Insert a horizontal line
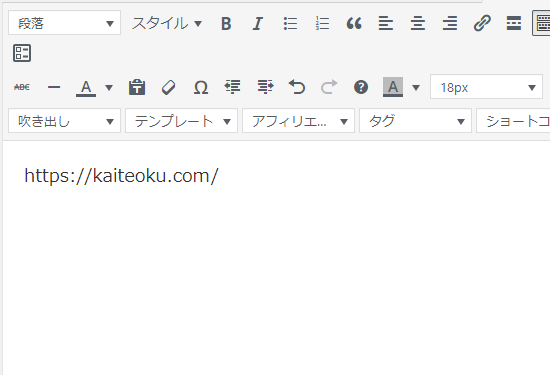 [x=54, y=87]
